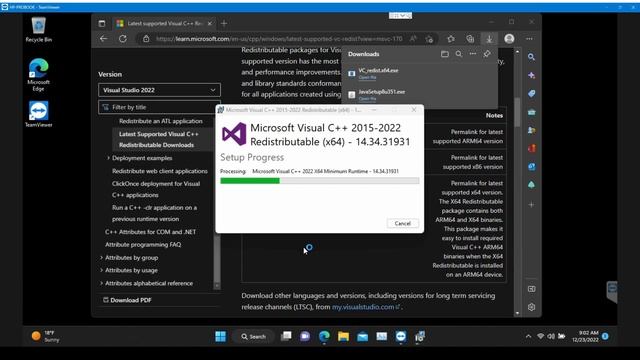Add a sidebar app with plus icon

click(531, 204)
